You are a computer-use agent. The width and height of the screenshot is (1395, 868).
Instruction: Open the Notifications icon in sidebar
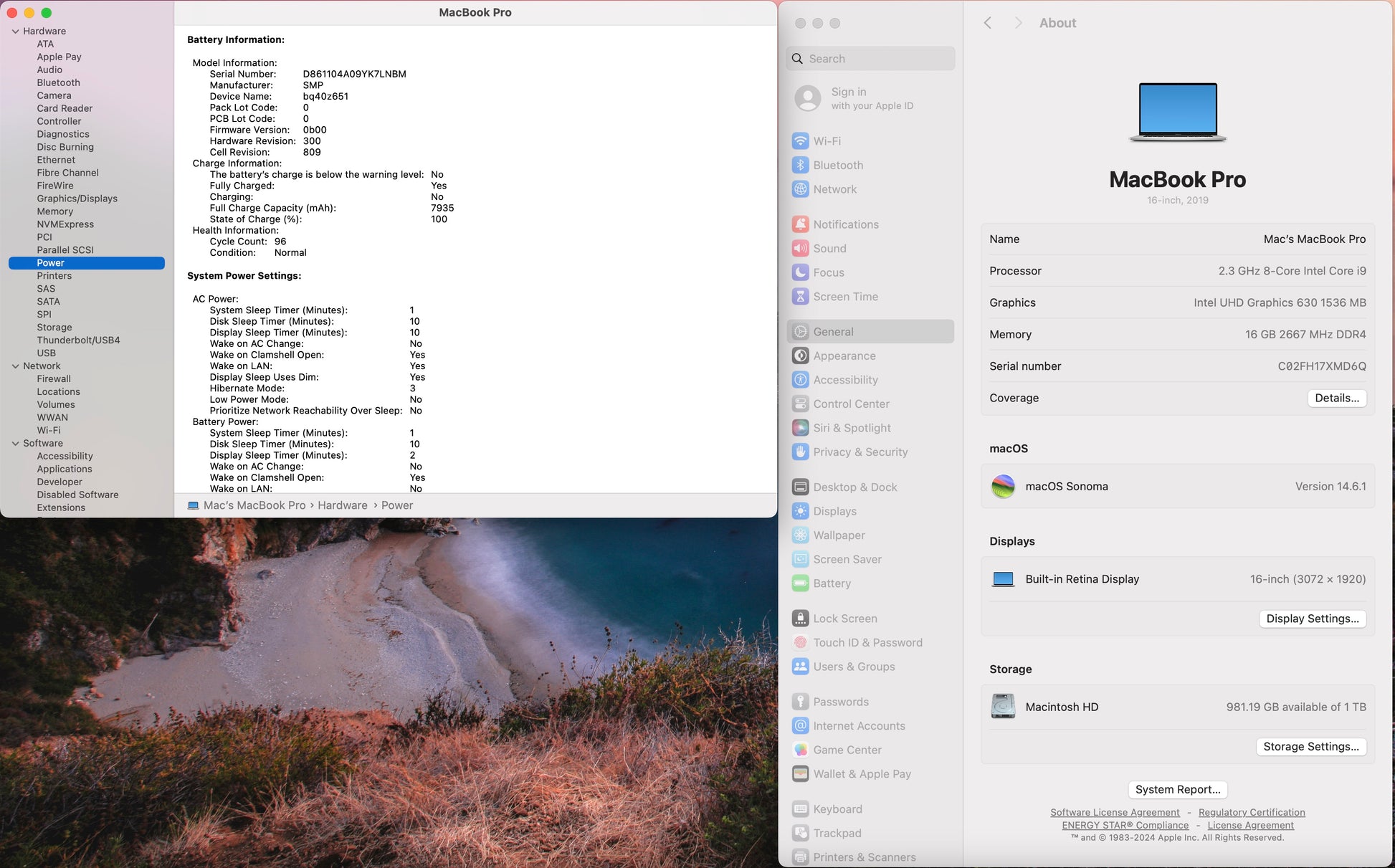pos(800,224)
